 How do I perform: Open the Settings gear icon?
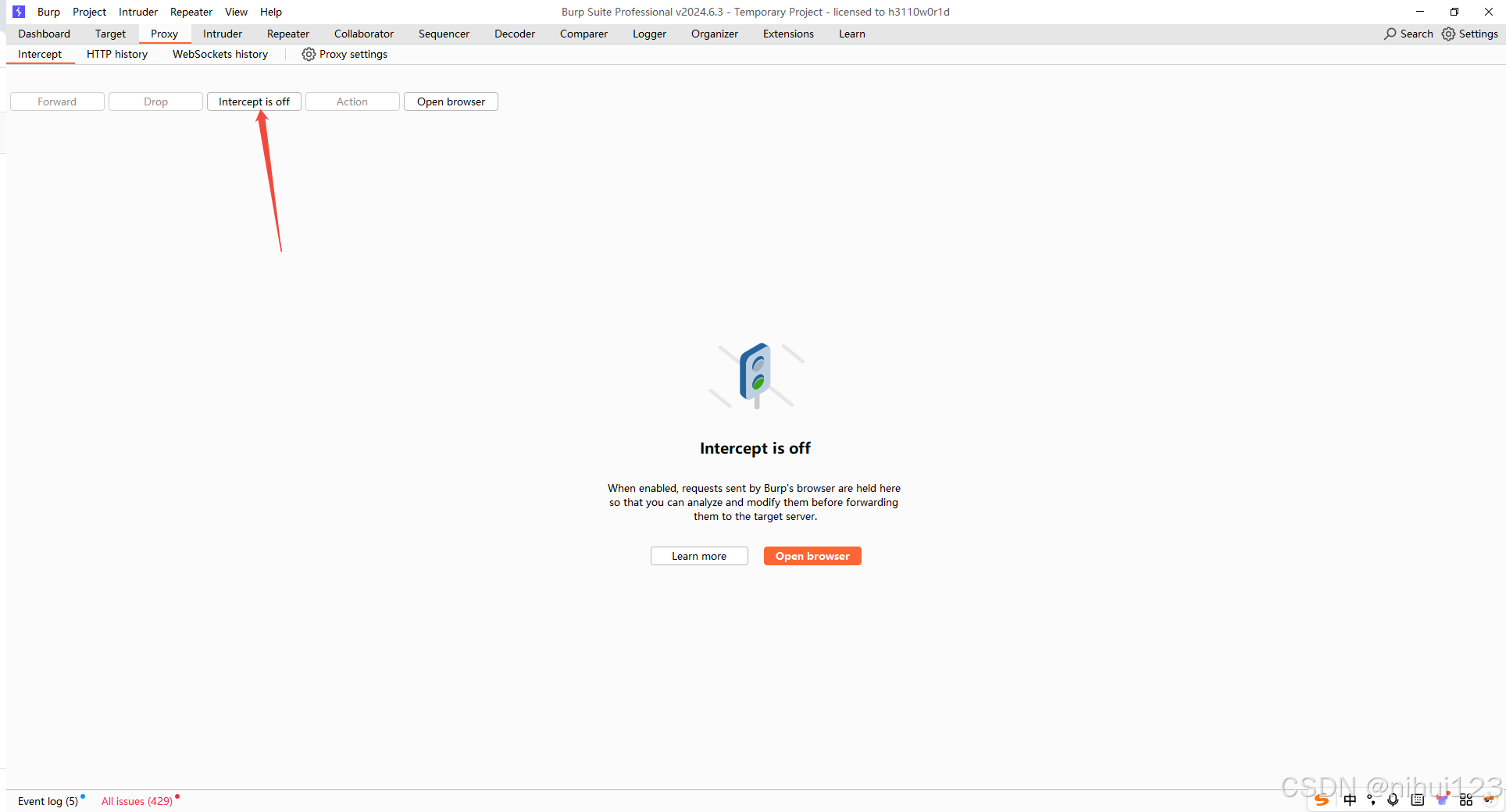(1448, 34)
